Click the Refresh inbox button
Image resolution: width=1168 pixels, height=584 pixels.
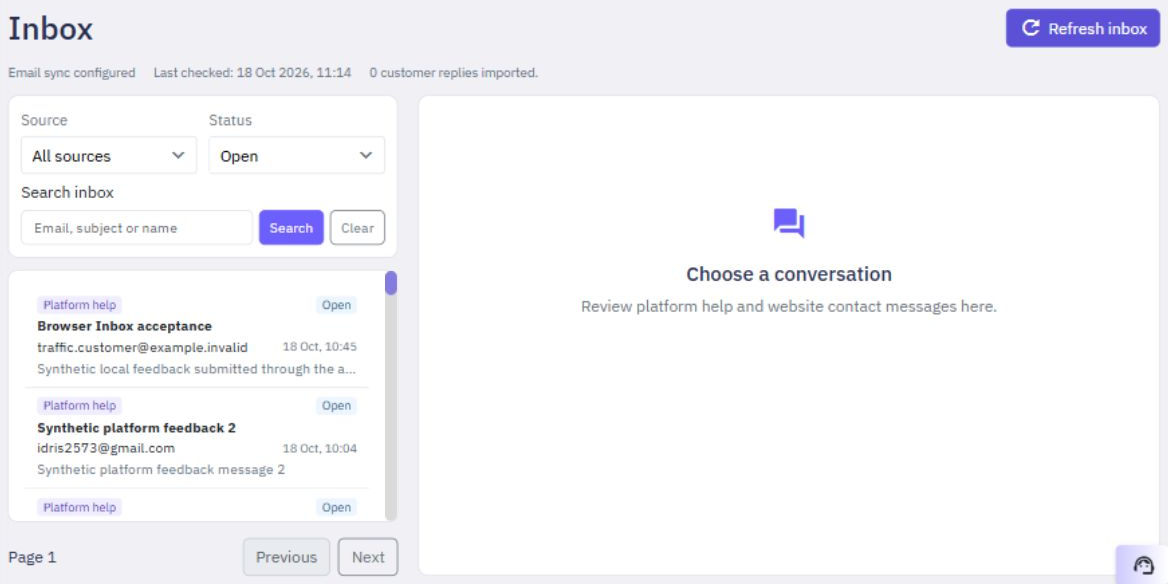pyautogui.click(x=1082, y=28)
